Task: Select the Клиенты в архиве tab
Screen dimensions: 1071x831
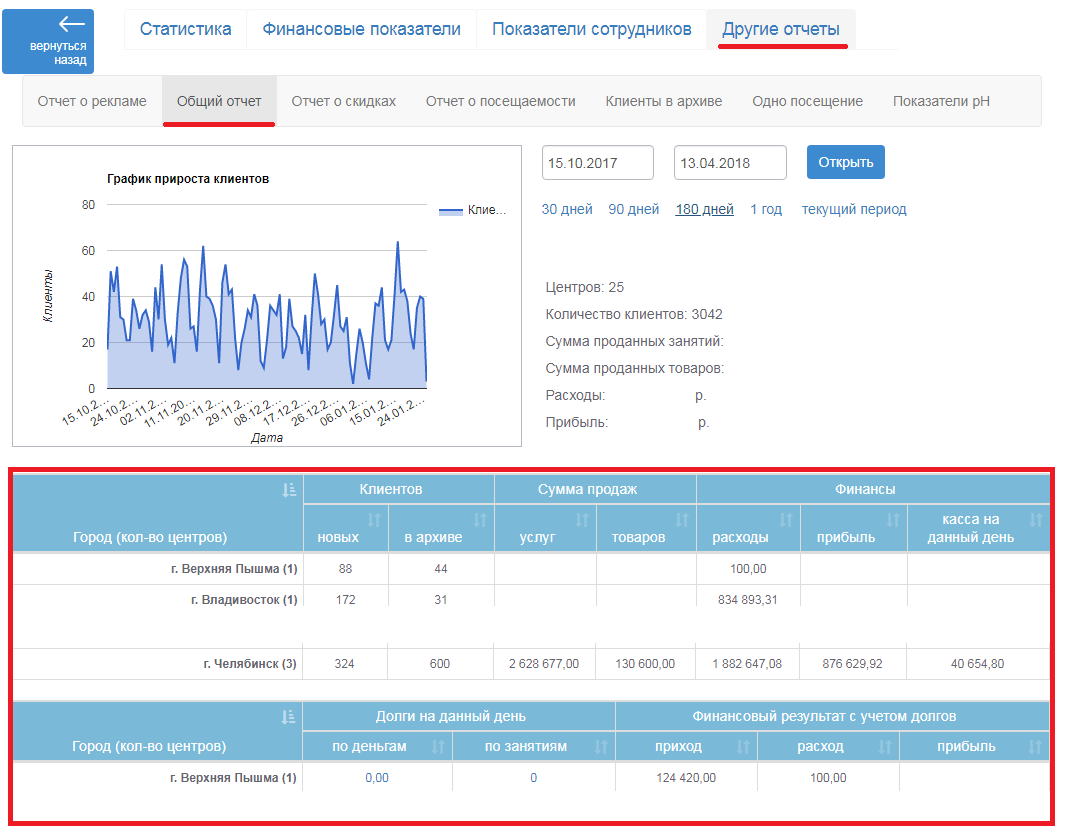Action: [663, 101]
